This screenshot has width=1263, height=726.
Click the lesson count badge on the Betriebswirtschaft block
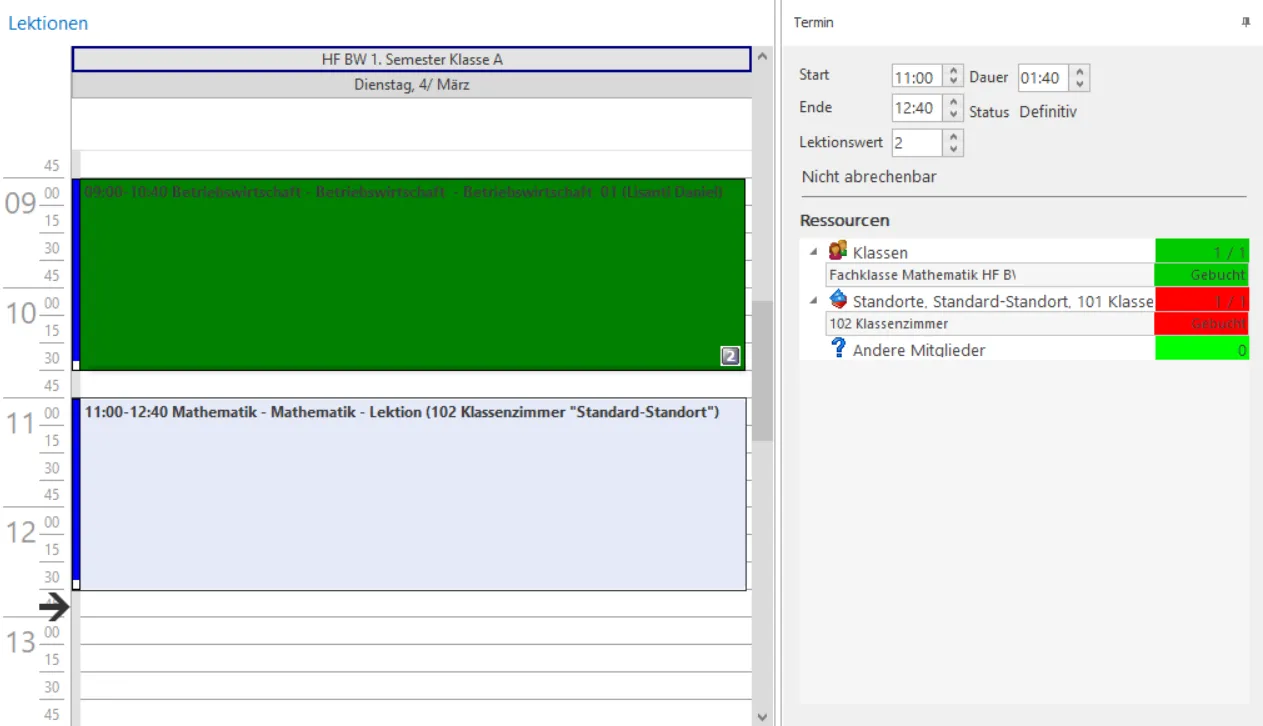point(730,355)
